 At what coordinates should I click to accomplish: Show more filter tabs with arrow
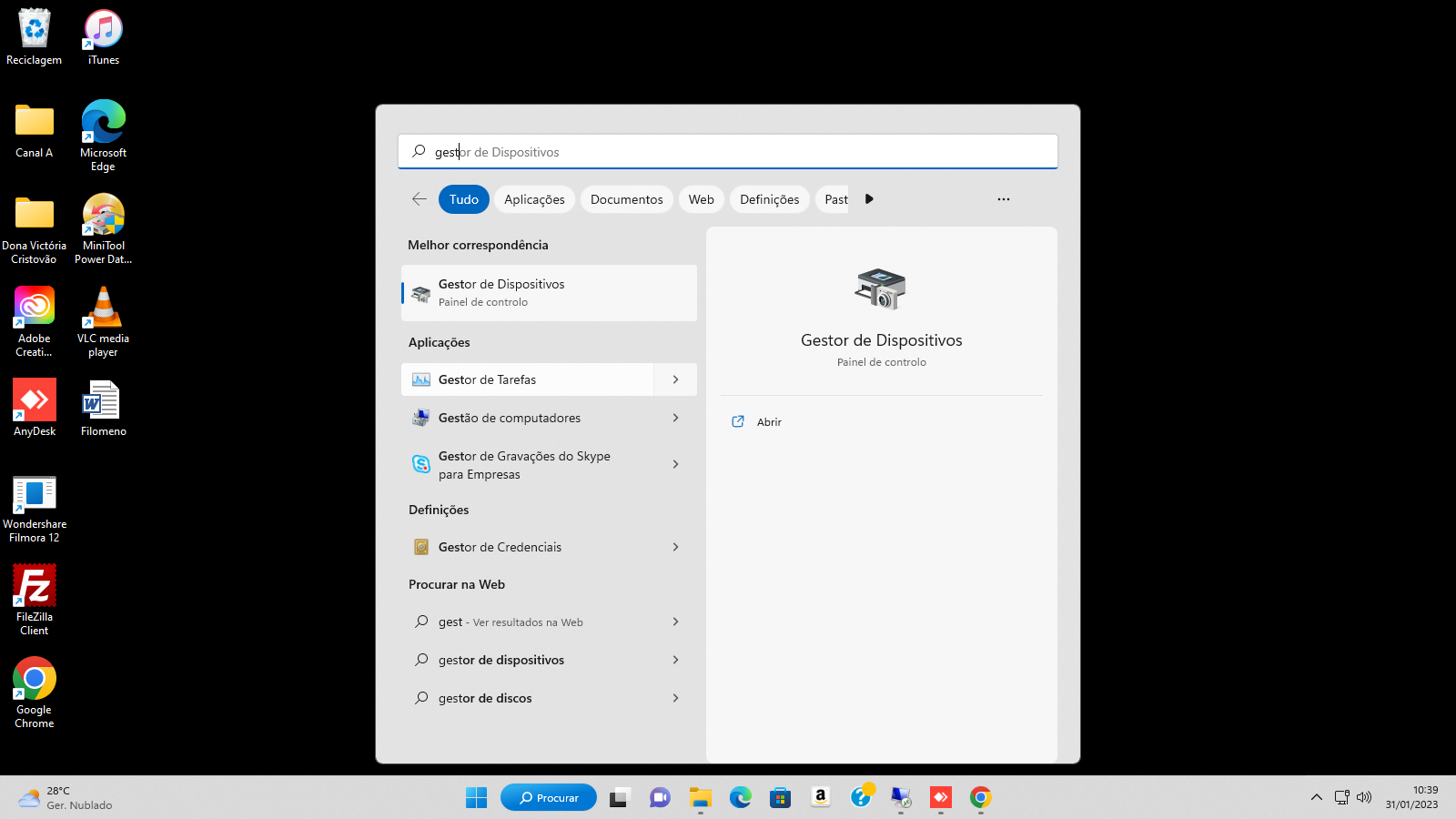pos(869,199)
